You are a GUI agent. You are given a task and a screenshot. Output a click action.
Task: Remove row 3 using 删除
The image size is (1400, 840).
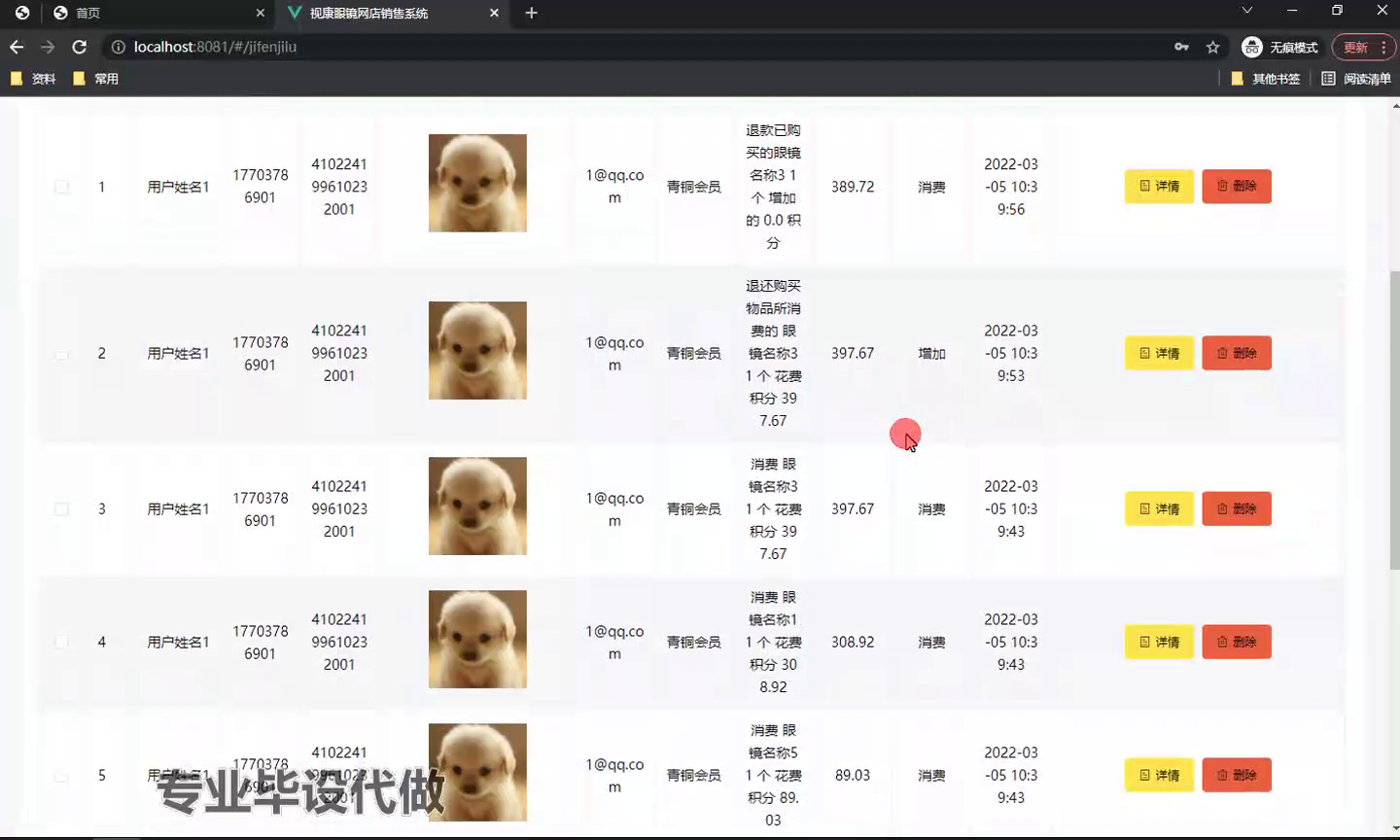[x=1237, y=509]
